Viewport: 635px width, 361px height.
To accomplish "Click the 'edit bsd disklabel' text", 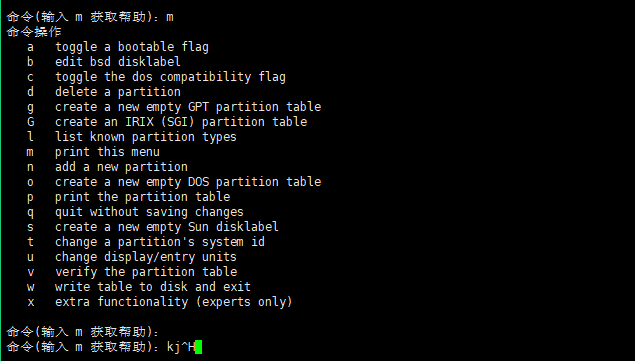I will (118, 62).
